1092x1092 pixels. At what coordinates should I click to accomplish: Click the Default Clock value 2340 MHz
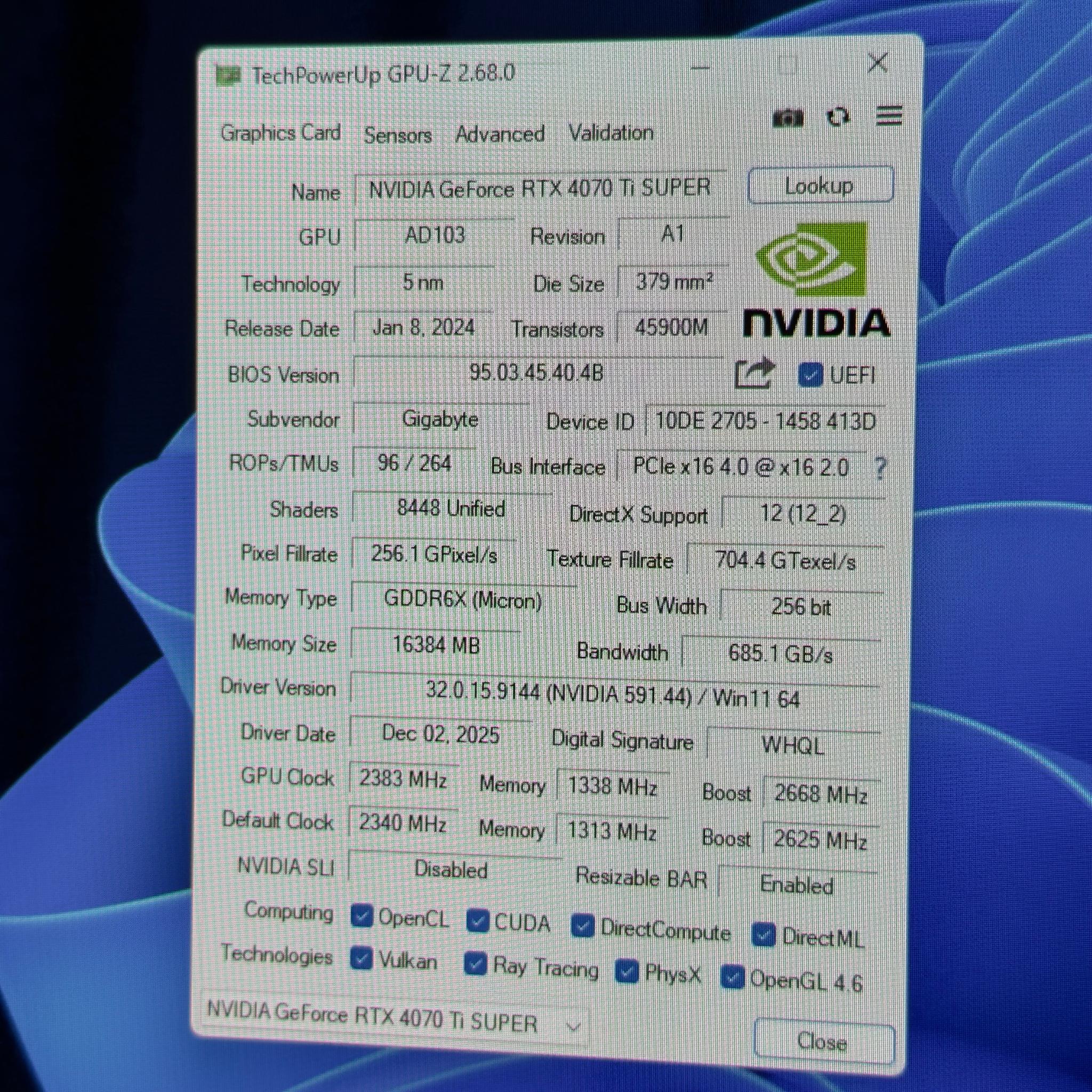click(403, 822)
